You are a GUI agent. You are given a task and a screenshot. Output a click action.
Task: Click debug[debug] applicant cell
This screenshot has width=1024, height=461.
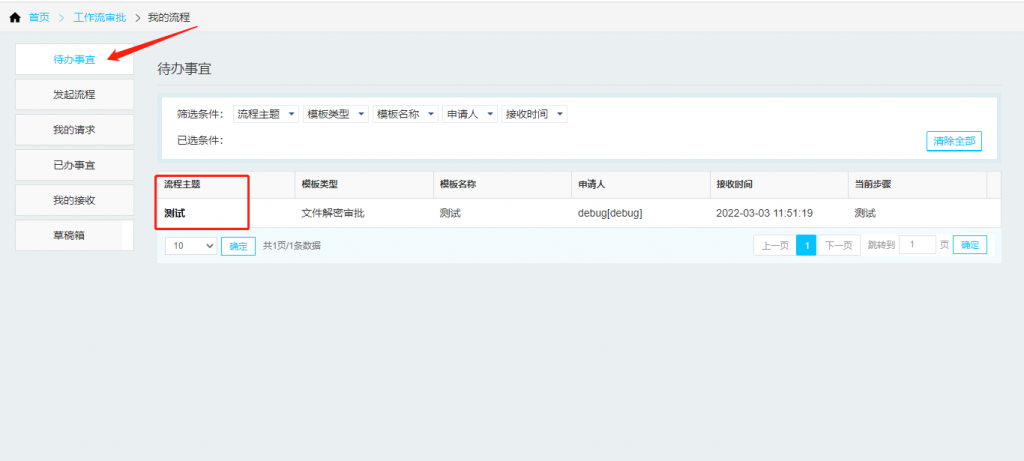610,213
